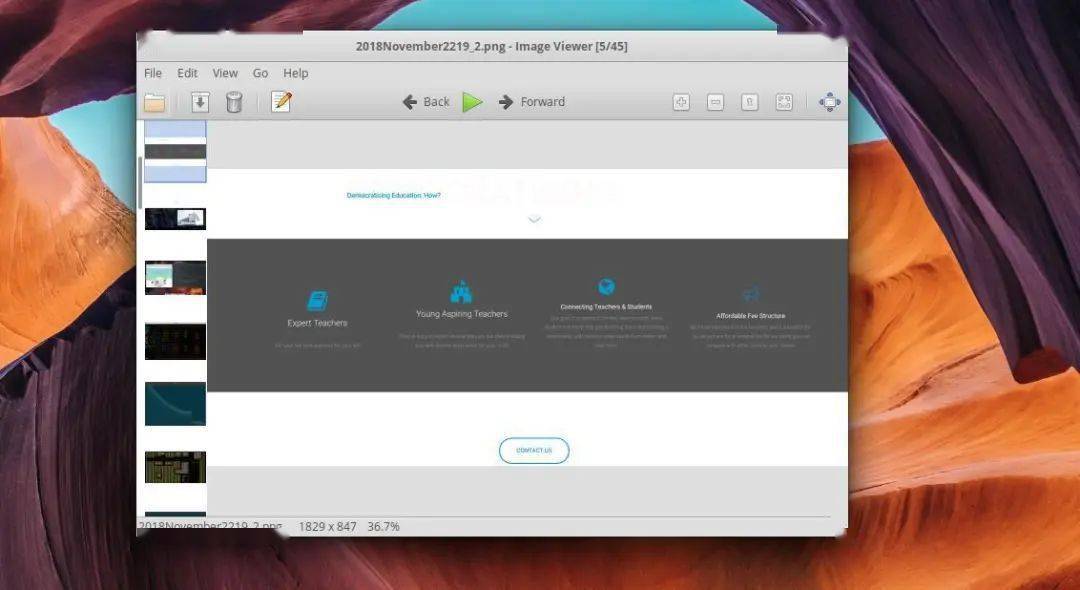Click the Open folder icon in toolbar

pyautogui.click(x=154, y=102)
